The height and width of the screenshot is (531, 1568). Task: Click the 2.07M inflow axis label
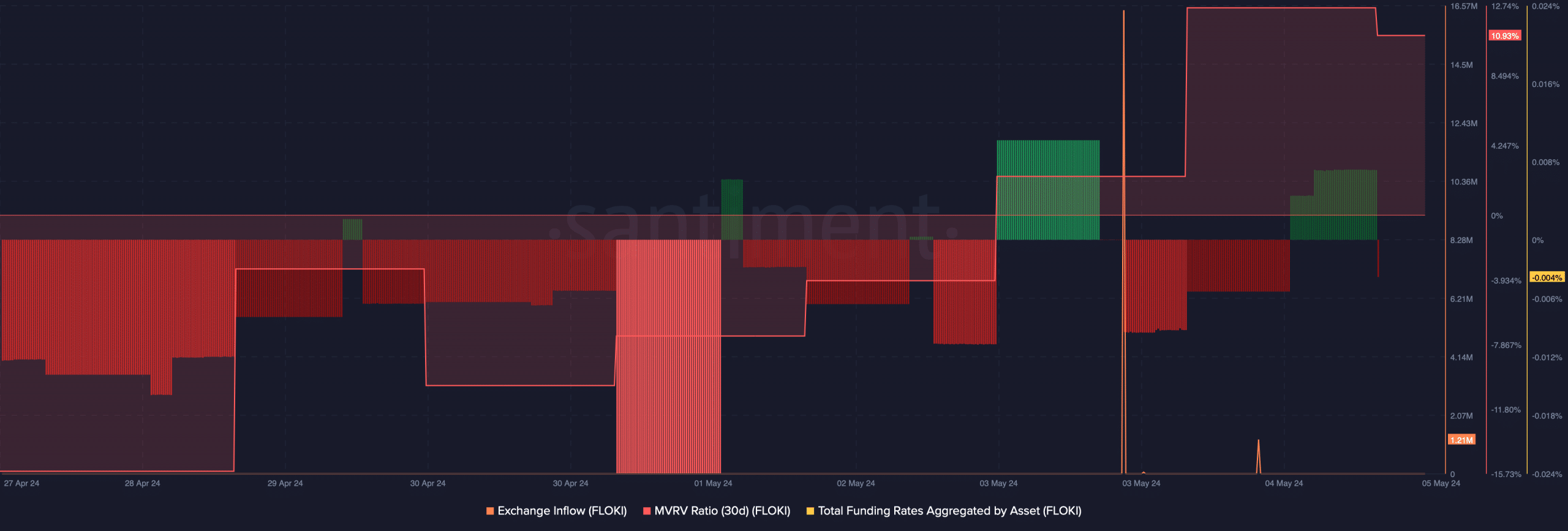click(1461, 416)
